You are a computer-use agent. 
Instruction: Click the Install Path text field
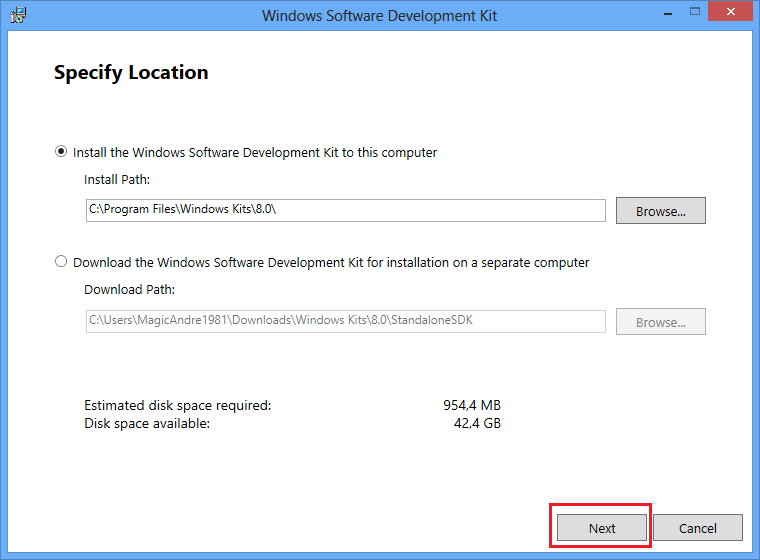coord(346,210)
